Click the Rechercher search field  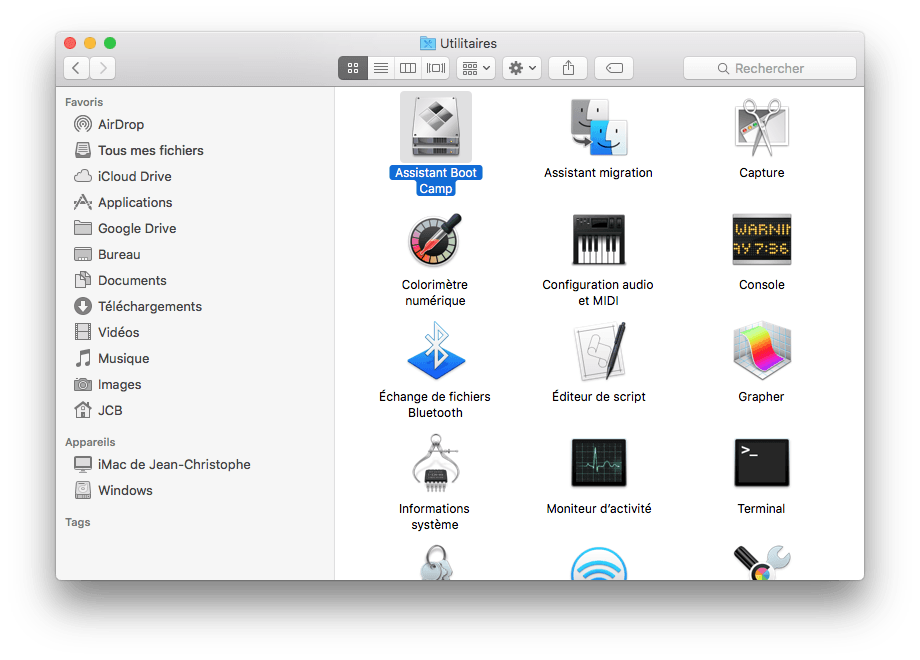[x=769, y=68]
